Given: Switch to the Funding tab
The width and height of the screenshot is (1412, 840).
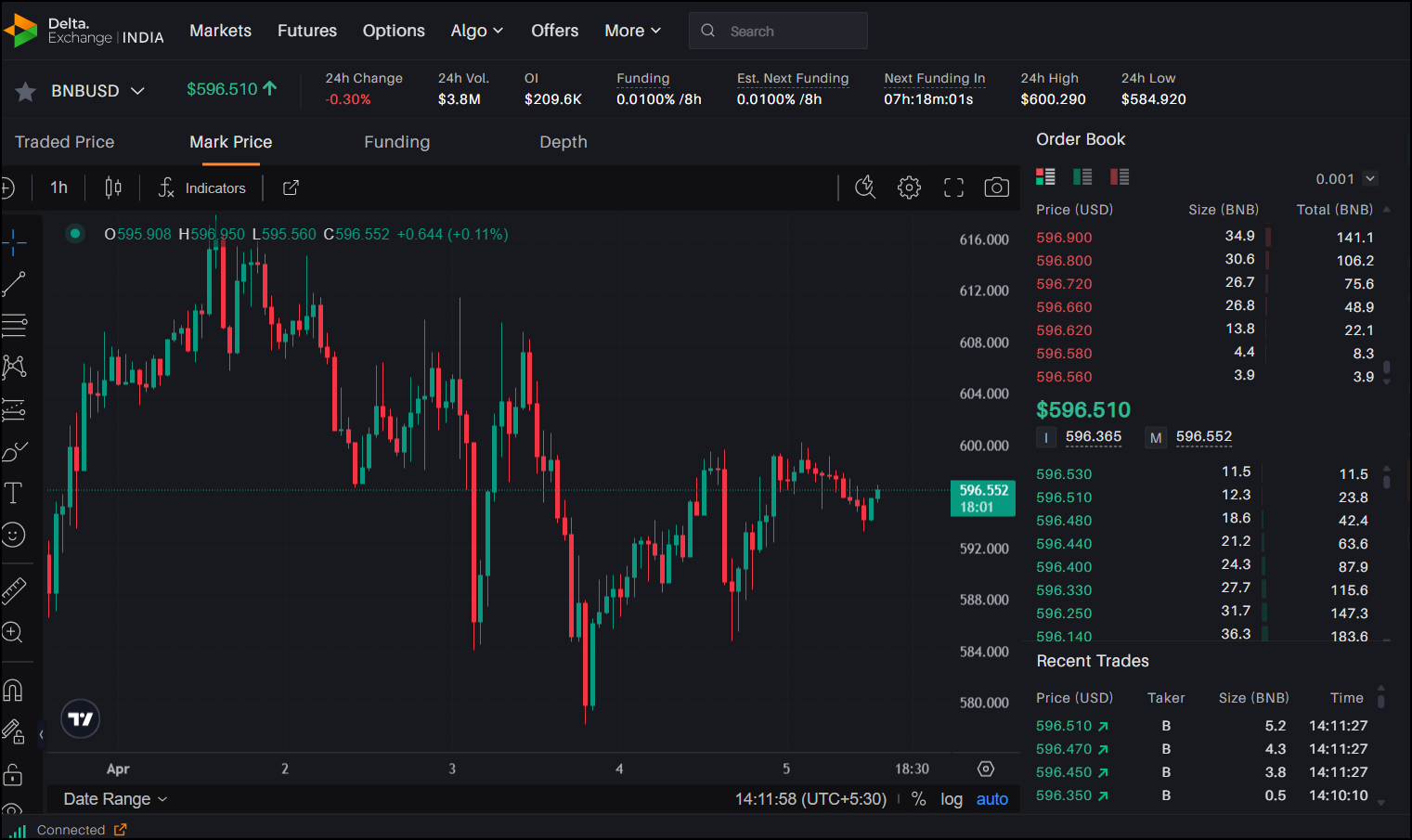Looking at the screenshot, I should click(x=396, y=142).
